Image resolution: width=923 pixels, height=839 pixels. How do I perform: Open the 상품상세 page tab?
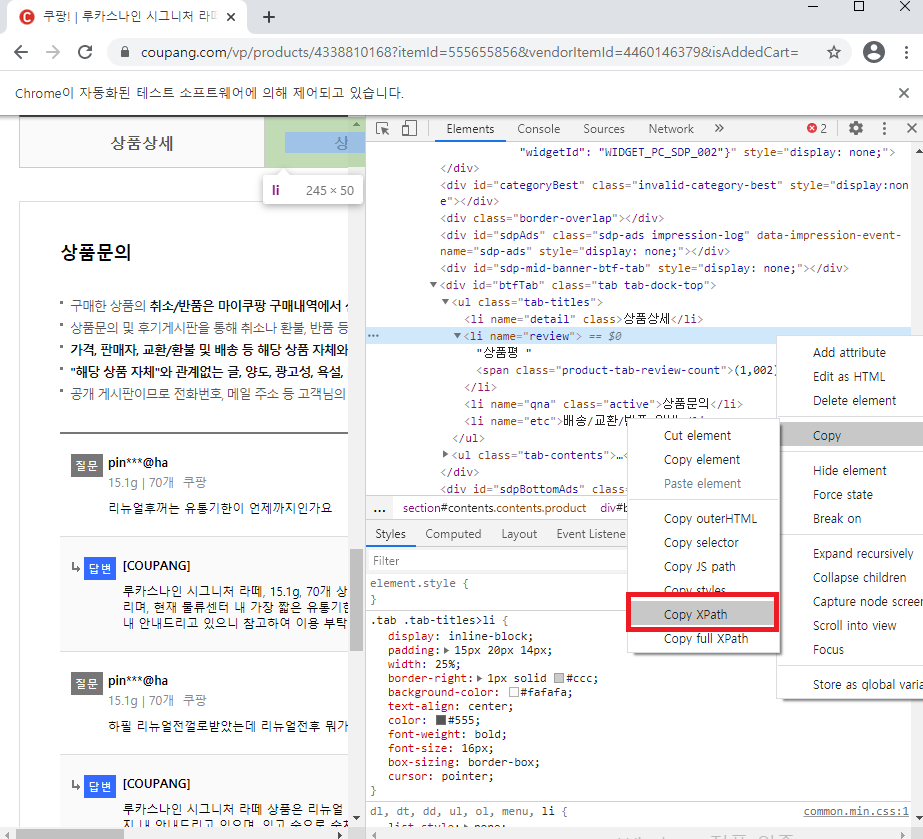[142, 142]
